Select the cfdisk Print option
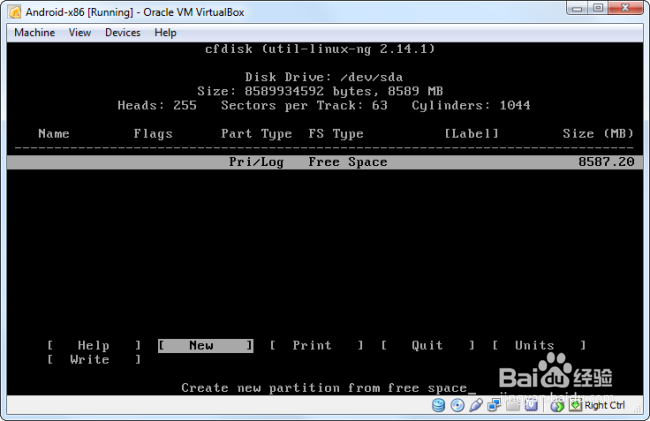Screen dimensions: 650x421 [x=317, y=345]
